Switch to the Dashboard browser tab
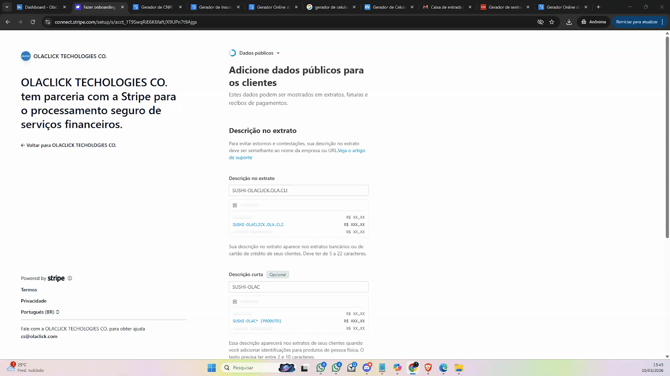Image resolution: width=670 pixels, height=376 pixels. tap(41, 7)
